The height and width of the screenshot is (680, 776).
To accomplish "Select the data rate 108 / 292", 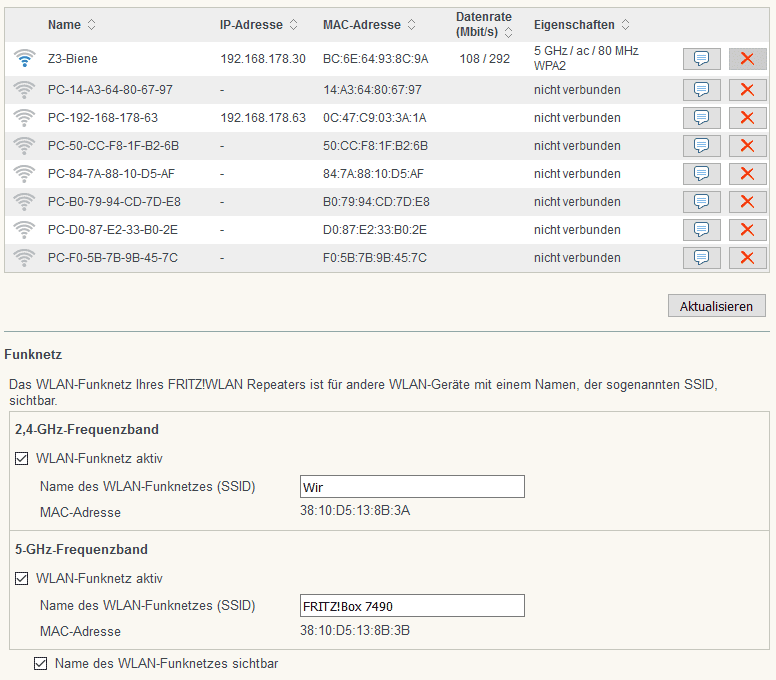I will pyautogui.click(x=485, y=59).
